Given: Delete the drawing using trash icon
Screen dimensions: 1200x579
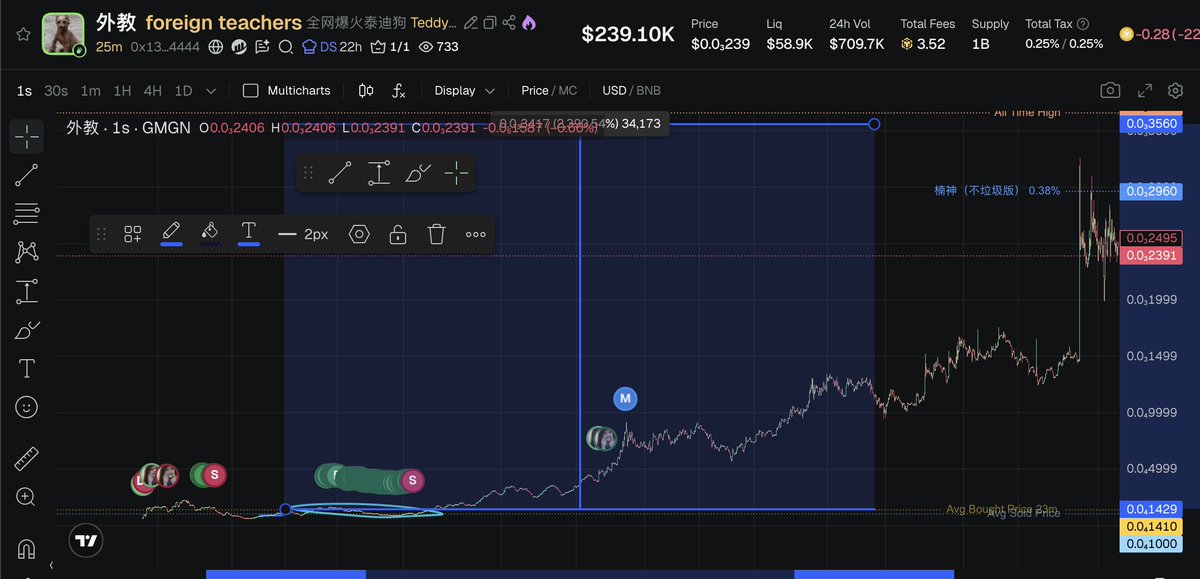Looking at the screenshot, I should coord(436,233).
